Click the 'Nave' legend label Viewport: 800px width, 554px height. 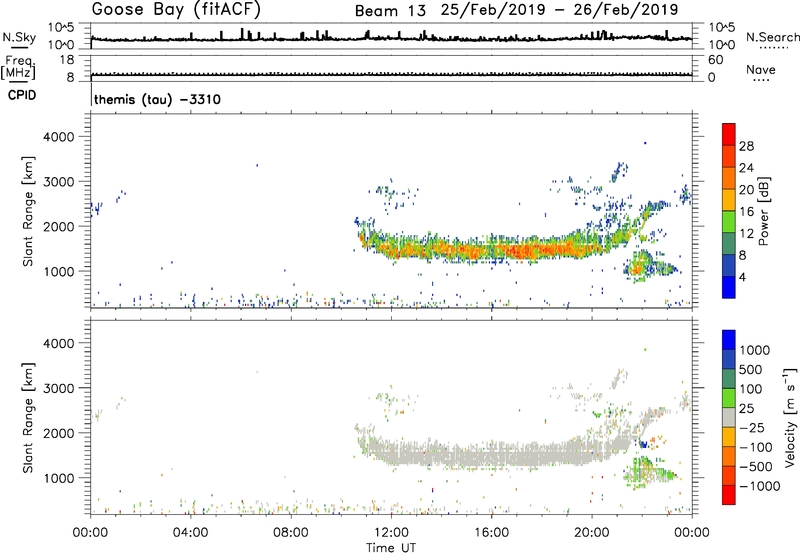coord(761,70)
